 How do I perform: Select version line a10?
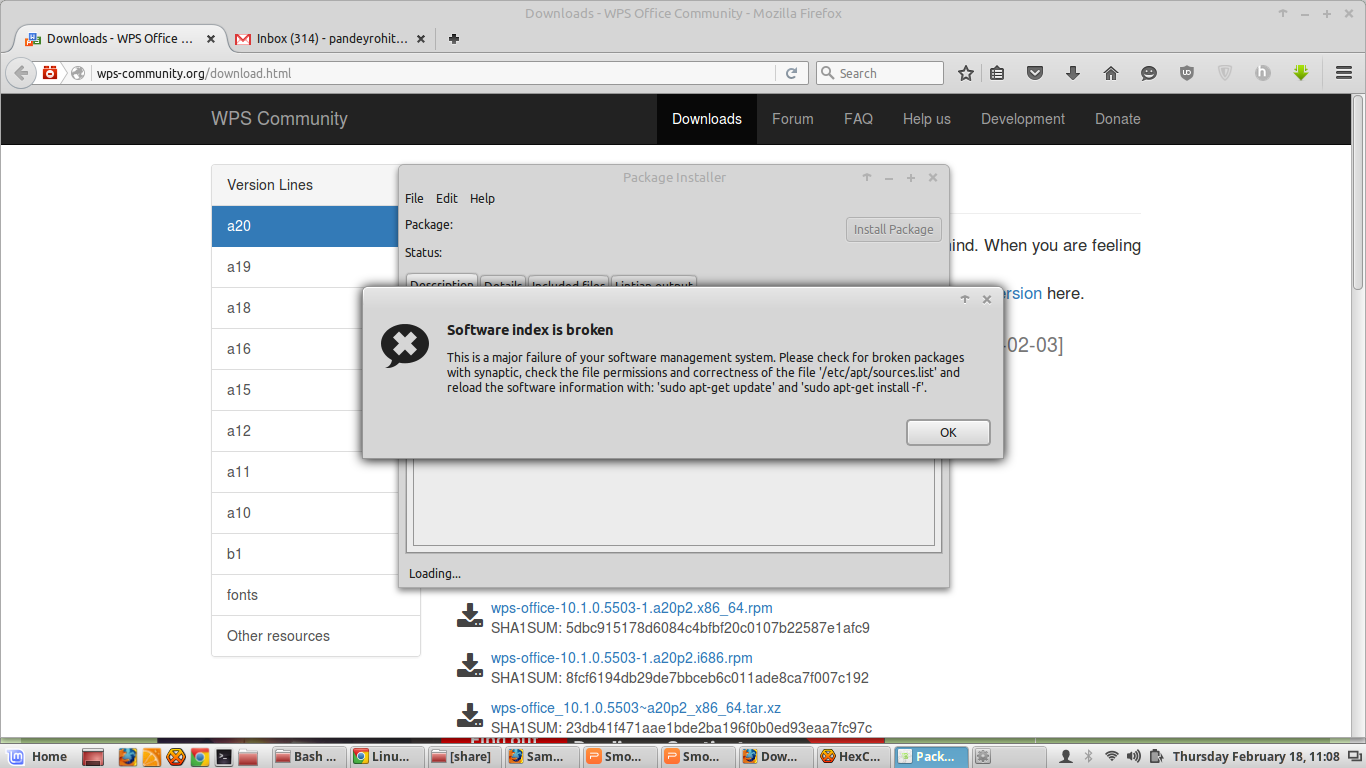point(305,513)
